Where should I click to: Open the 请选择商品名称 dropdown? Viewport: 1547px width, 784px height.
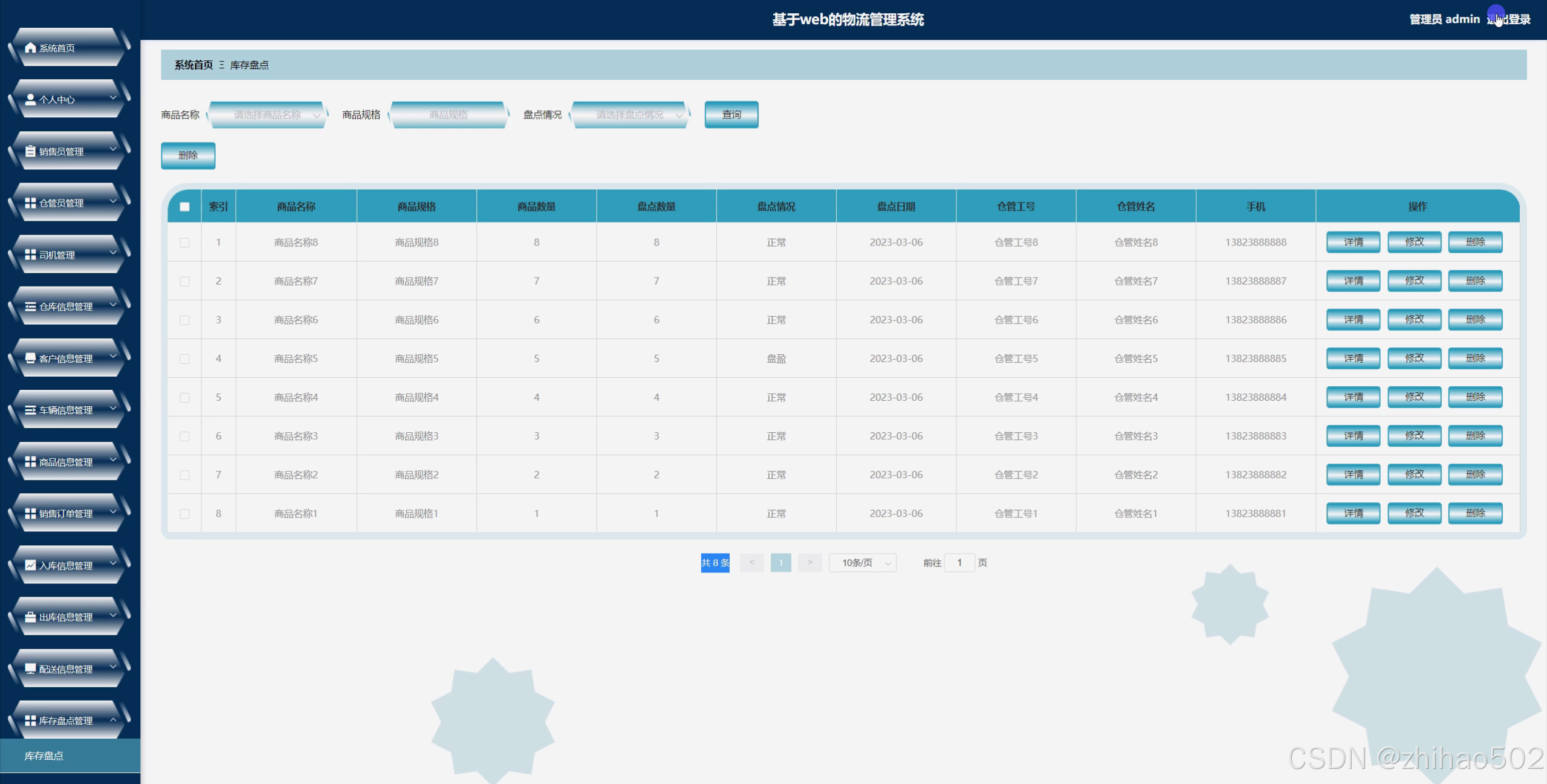(267, 115)
